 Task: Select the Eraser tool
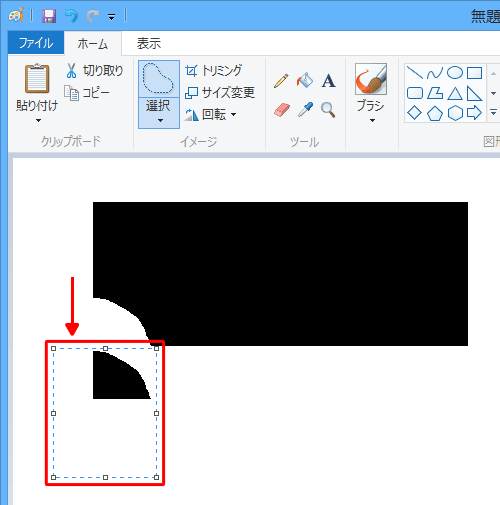click(x=282, y=110)
